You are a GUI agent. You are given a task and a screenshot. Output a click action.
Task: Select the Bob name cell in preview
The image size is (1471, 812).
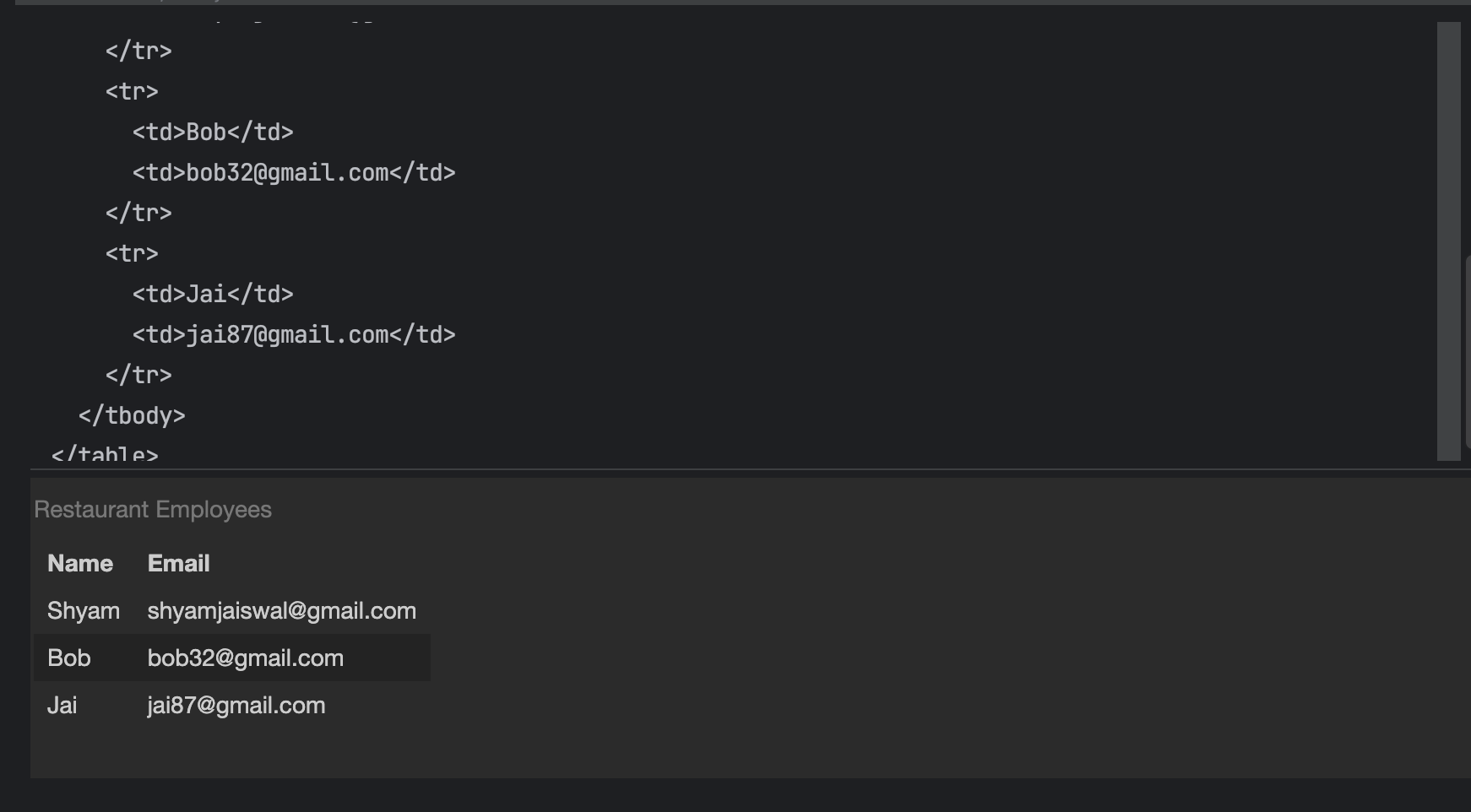point(69,658)
